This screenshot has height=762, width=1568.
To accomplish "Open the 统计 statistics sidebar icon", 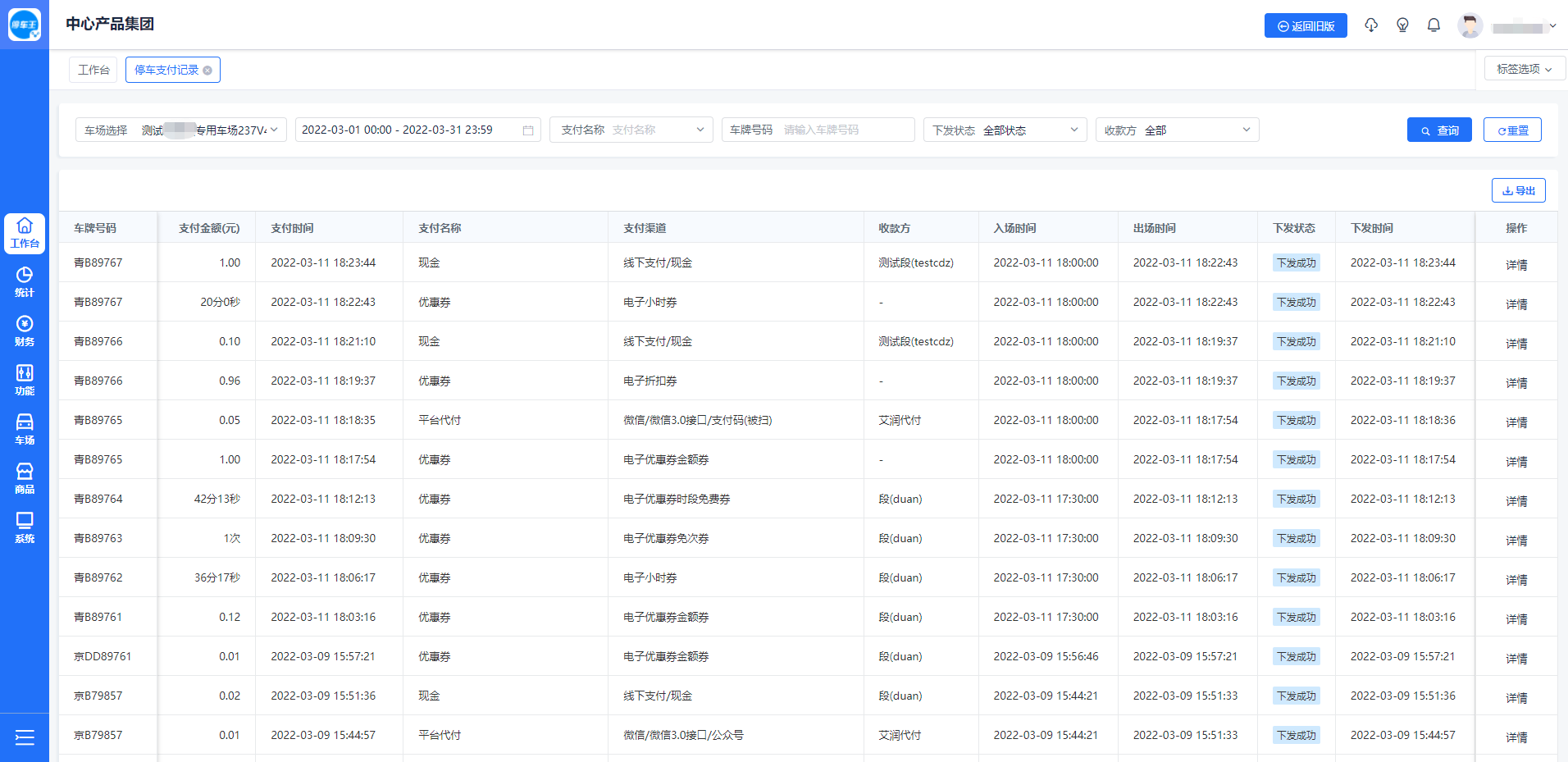I will tap(25, 281).
